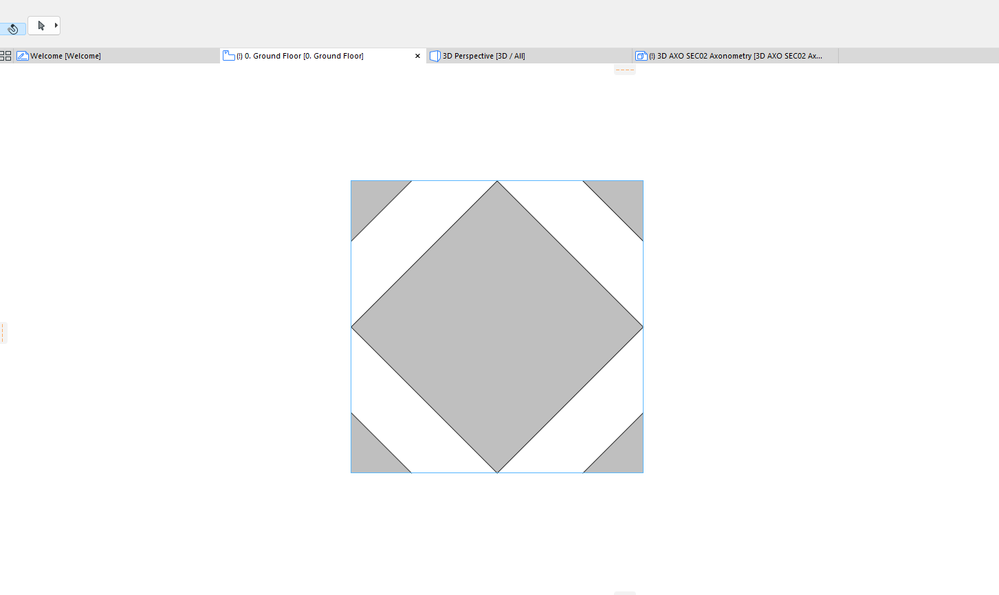Switch to the 3D Perspective tab

(484, 56)
